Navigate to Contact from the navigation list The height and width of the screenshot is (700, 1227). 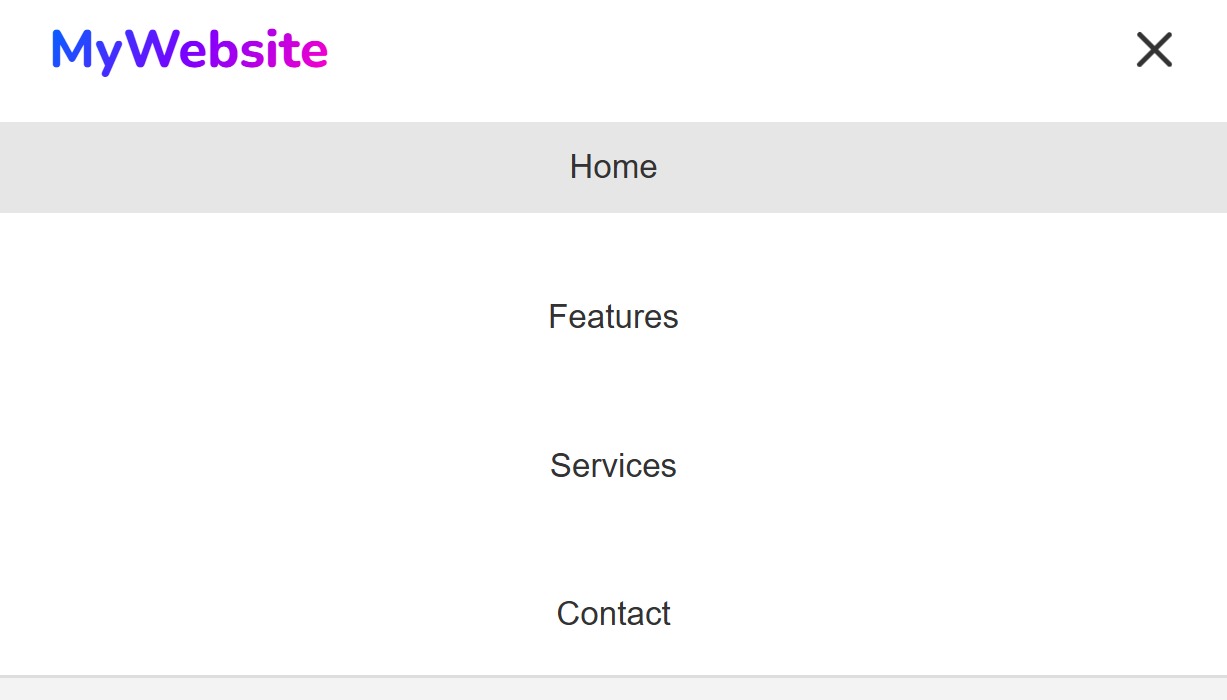click(613, 614)
